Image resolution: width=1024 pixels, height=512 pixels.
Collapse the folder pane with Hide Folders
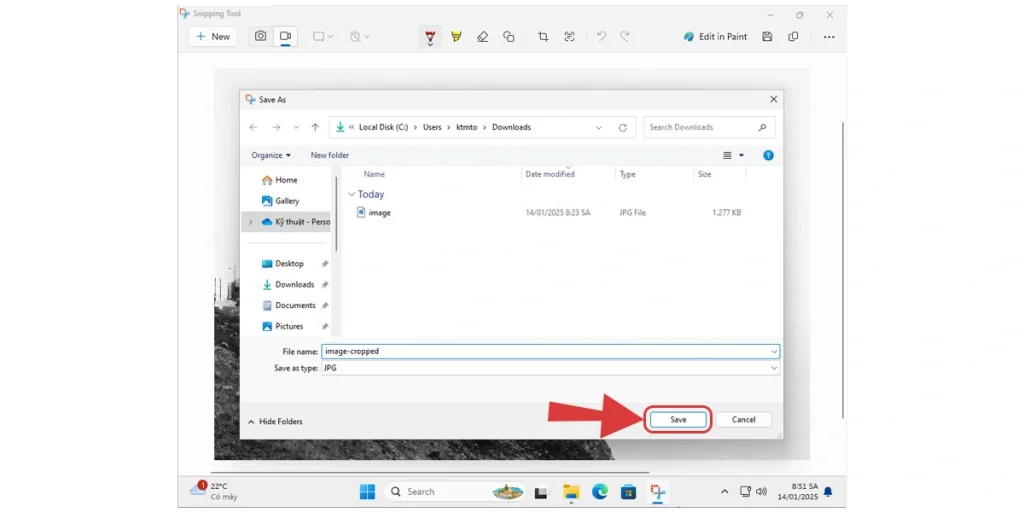click(x=275, y=422)
